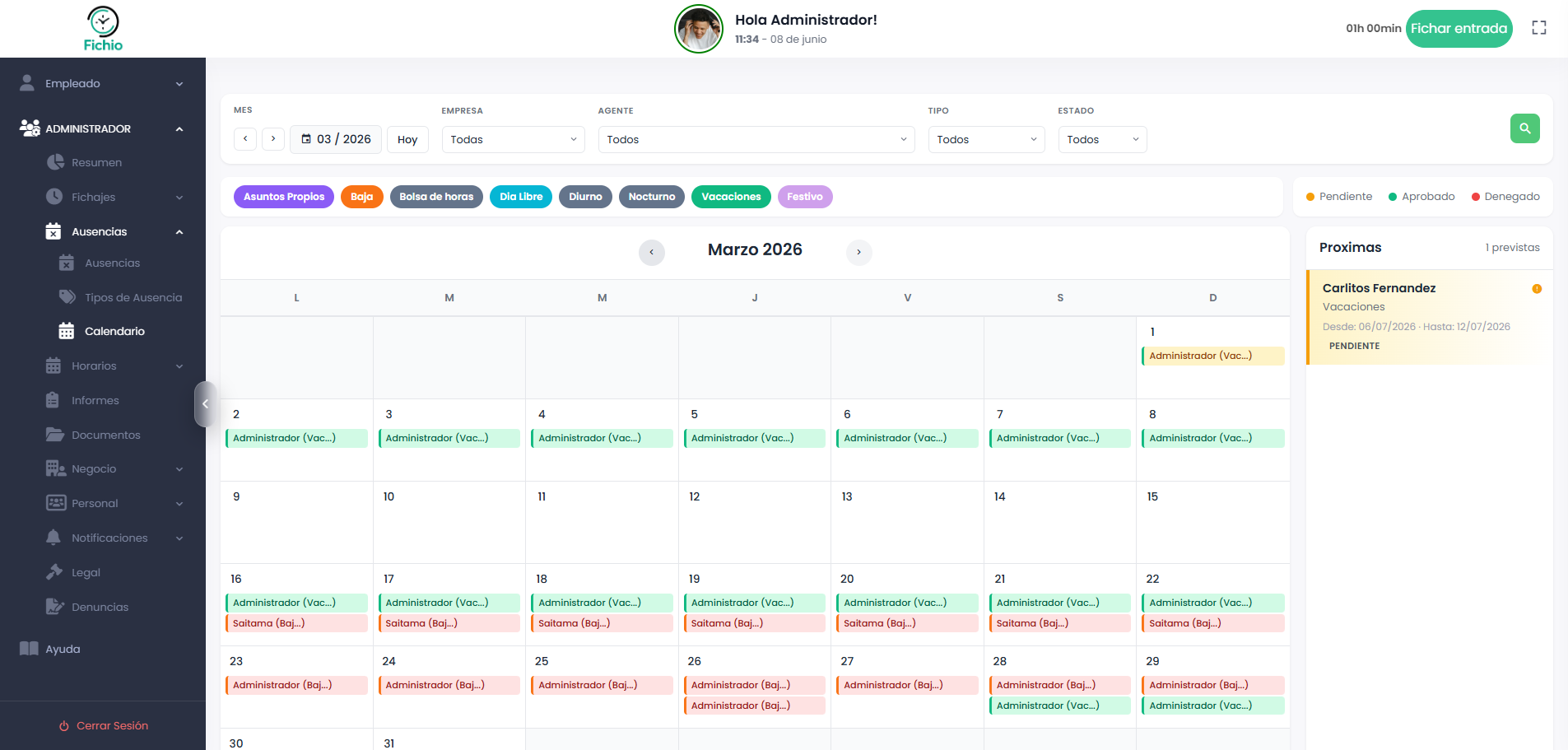Click the green search button
Image resolution: width=1568 pixels, height=750 pixels.
coord(1525,128)
